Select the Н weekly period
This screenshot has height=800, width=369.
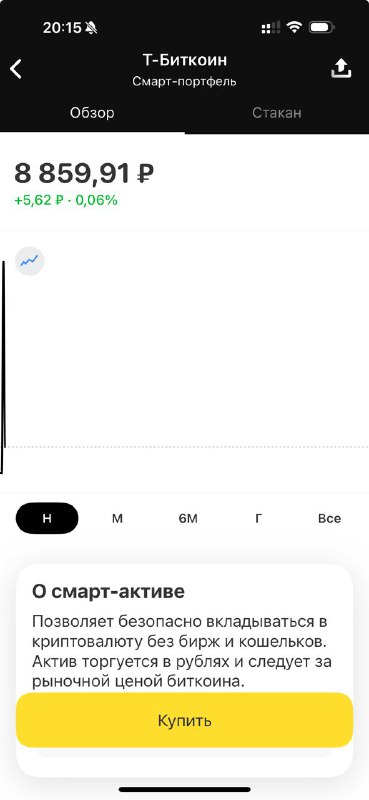click(47, 518)
